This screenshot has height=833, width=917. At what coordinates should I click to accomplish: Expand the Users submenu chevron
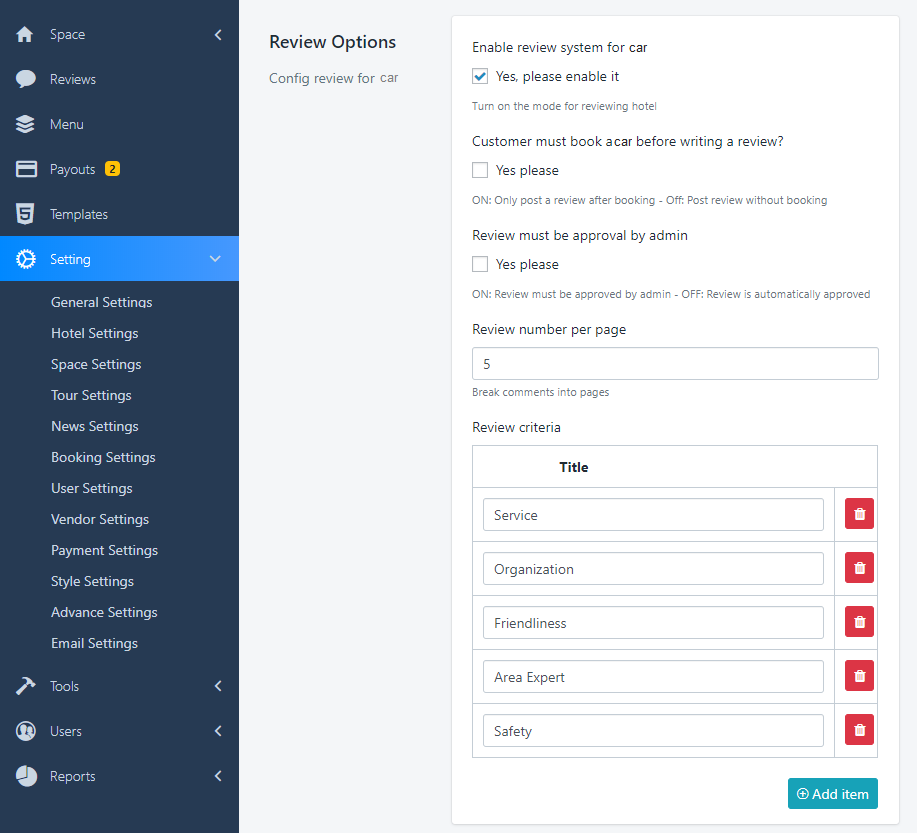point(218,731)
